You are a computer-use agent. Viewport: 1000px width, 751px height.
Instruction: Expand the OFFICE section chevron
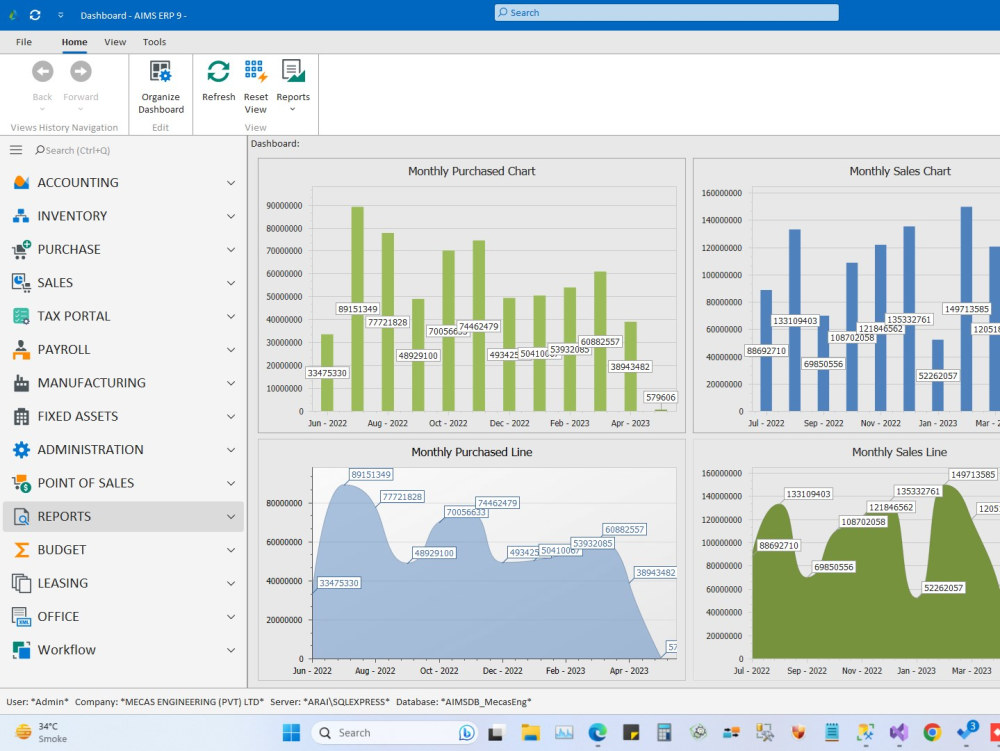click(231, 617)
